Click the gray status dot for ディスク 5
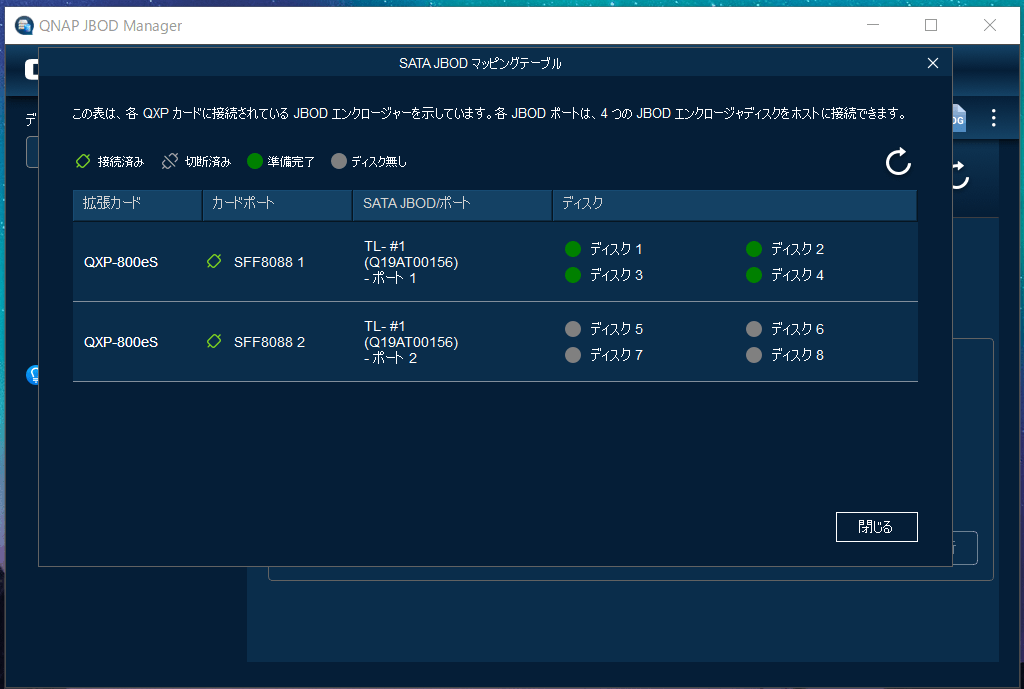This screenshot has width=1024, height=689. [573, 328]
